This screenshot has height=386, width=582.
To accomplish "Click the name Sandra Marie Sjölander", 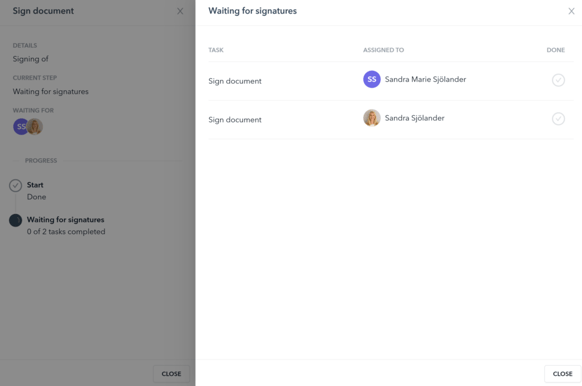I will click(425, 79).
